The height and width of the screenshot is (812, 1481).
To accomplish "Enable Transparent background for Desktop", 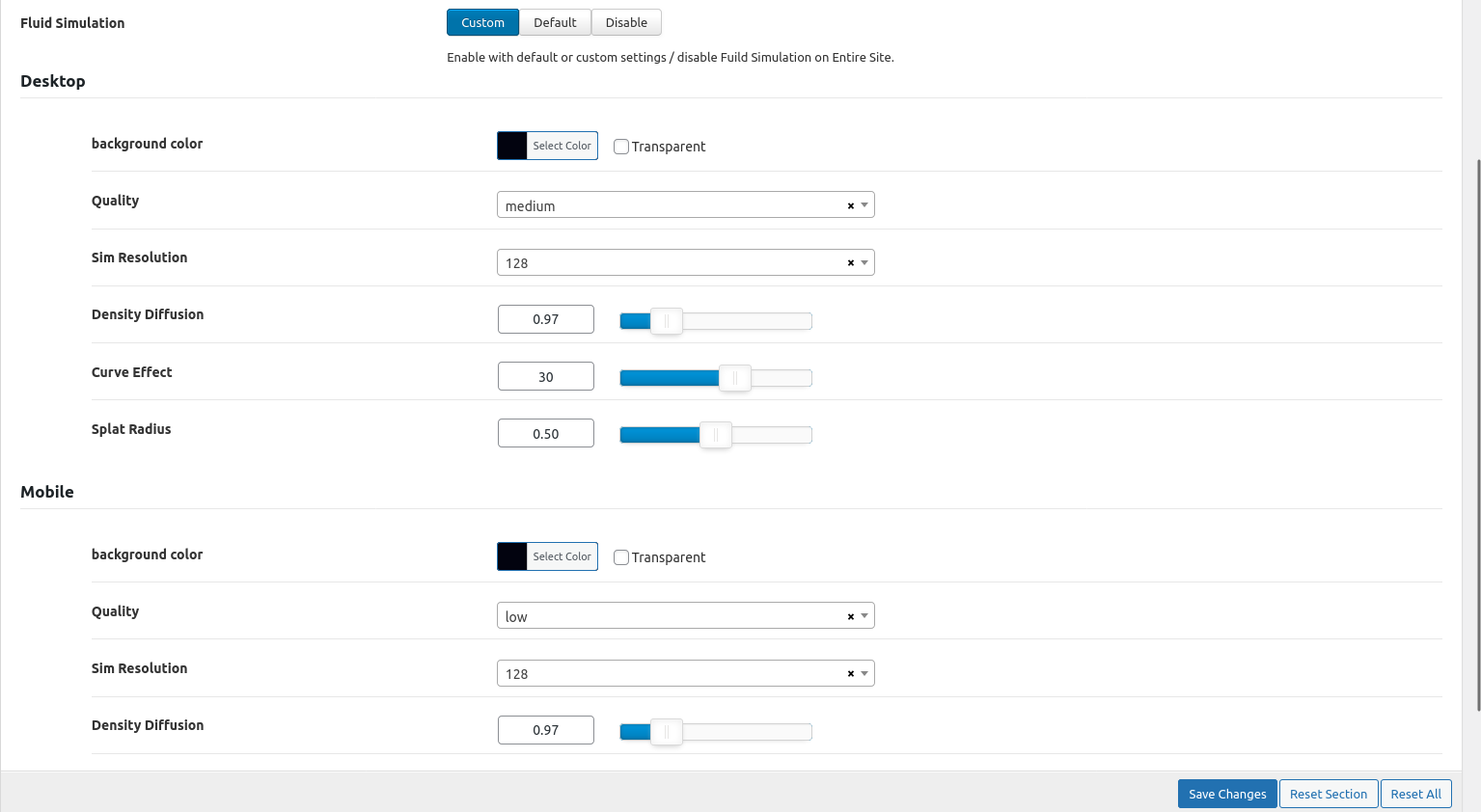I will (621, 147).
